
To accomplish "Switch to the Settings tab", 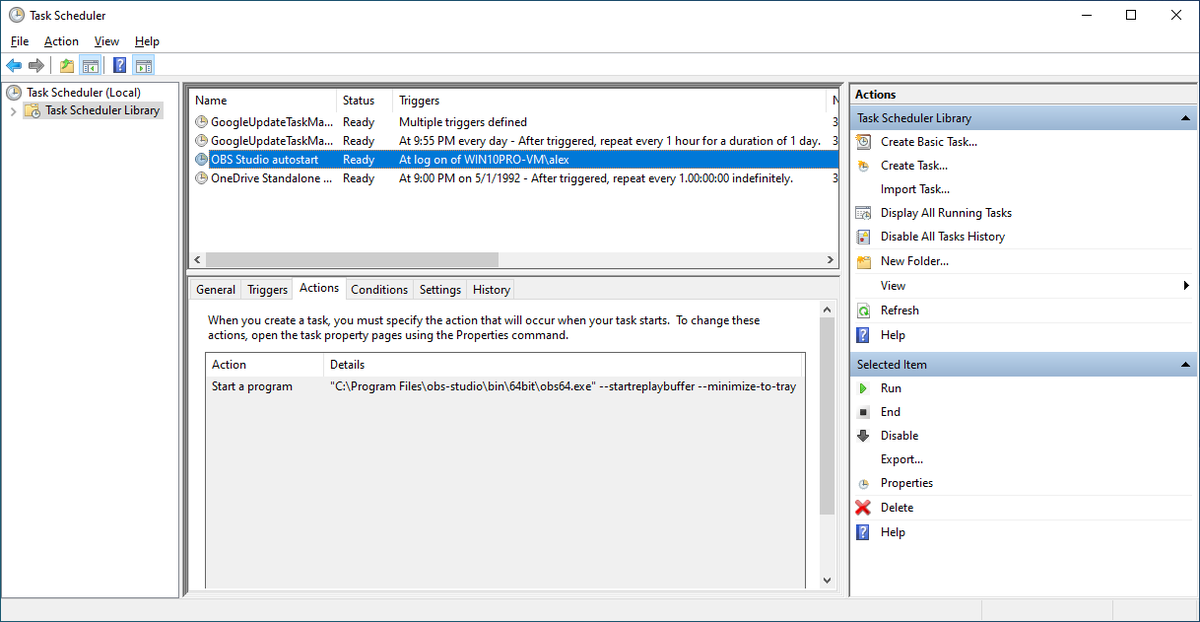I will tap(440, 290).
